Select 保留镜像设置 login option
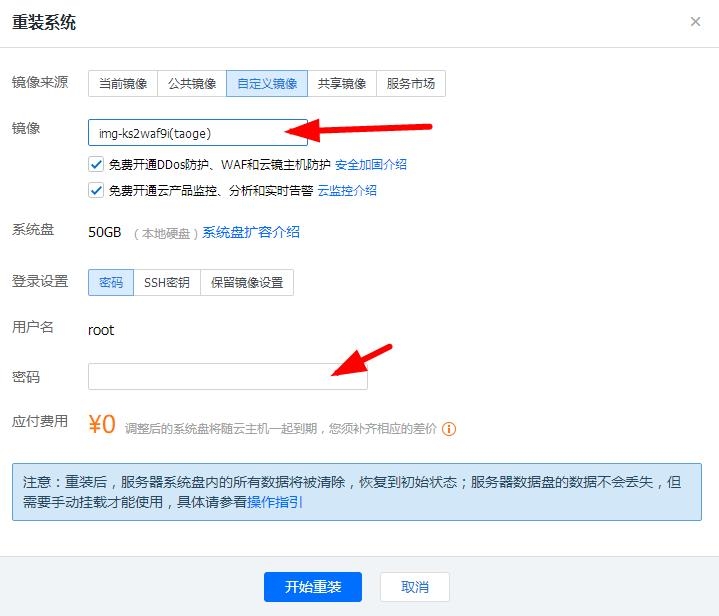 [247, 283]
